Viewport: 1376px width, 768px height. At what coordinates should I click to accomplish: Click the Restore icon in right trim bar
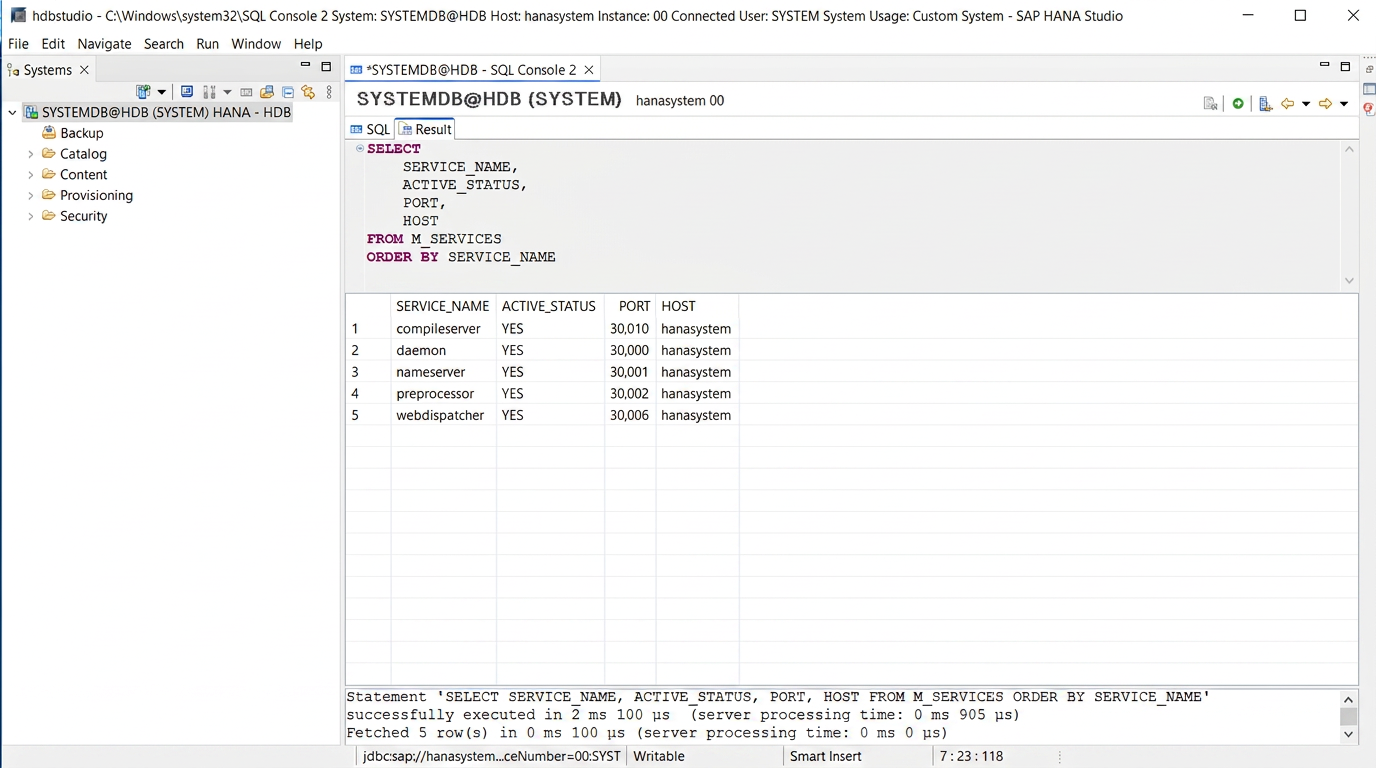(x=1369, y=69)
